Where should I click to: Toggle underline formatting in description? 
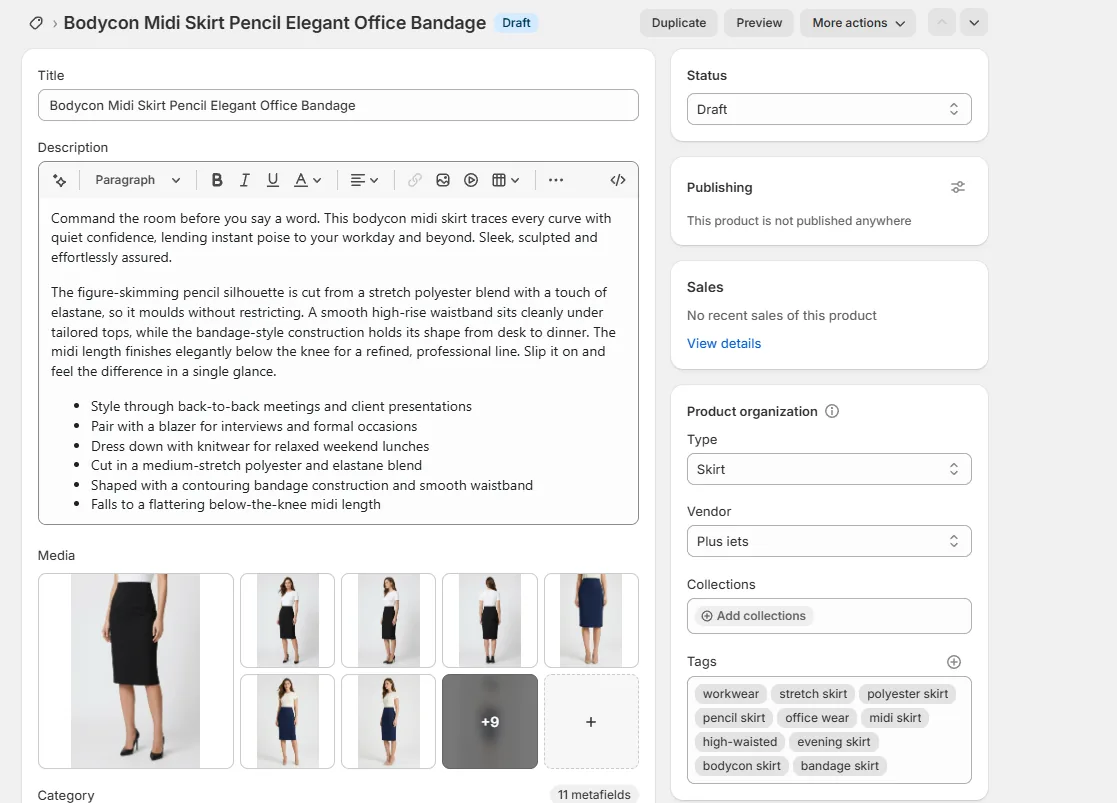[x=272, y=180]
